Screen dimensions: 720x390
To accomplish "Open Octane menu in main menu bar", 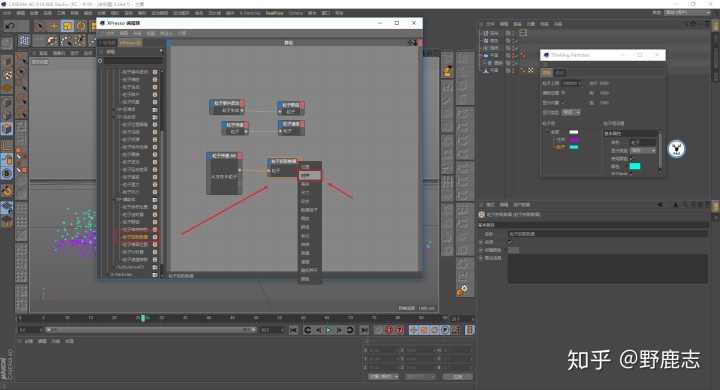I will [296, 13].
